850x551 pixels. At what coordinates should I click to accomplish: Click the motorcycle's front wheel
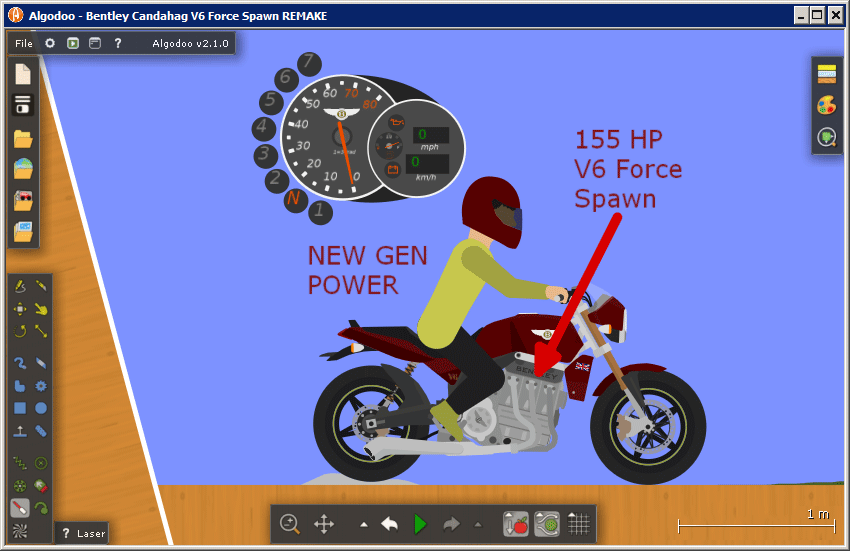(648, 427)
